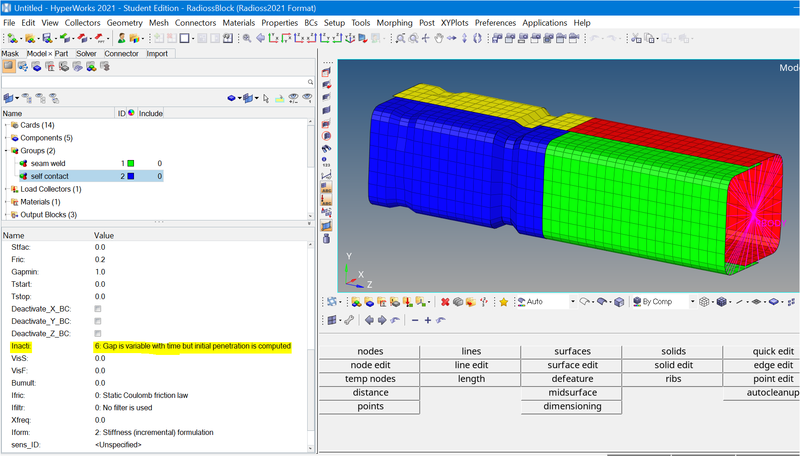
Task: Click the color column header icon
Action: coord(131,113)
